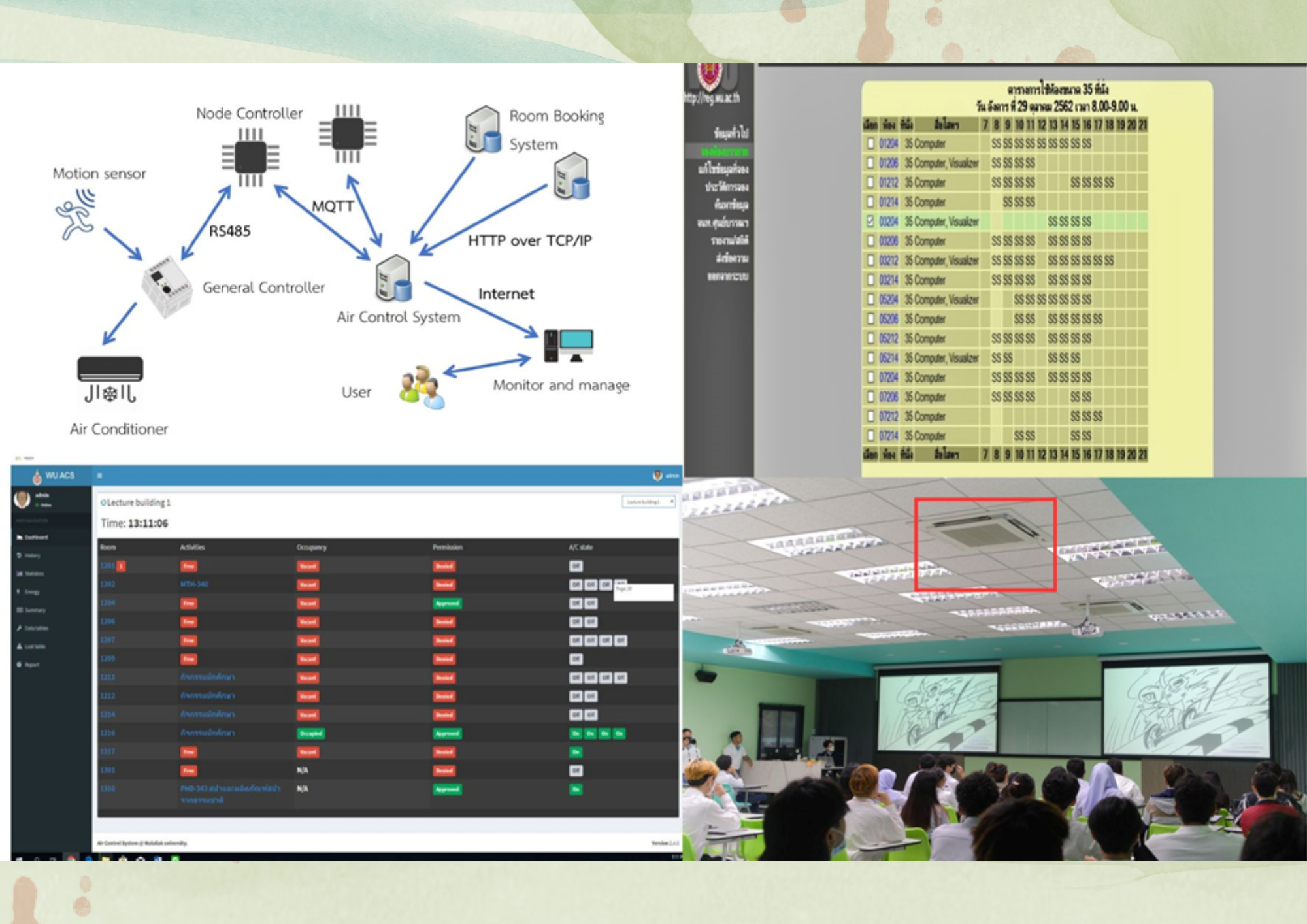Check the box for room 01204
Viewport: 1307px width, 924px height.
870,143
